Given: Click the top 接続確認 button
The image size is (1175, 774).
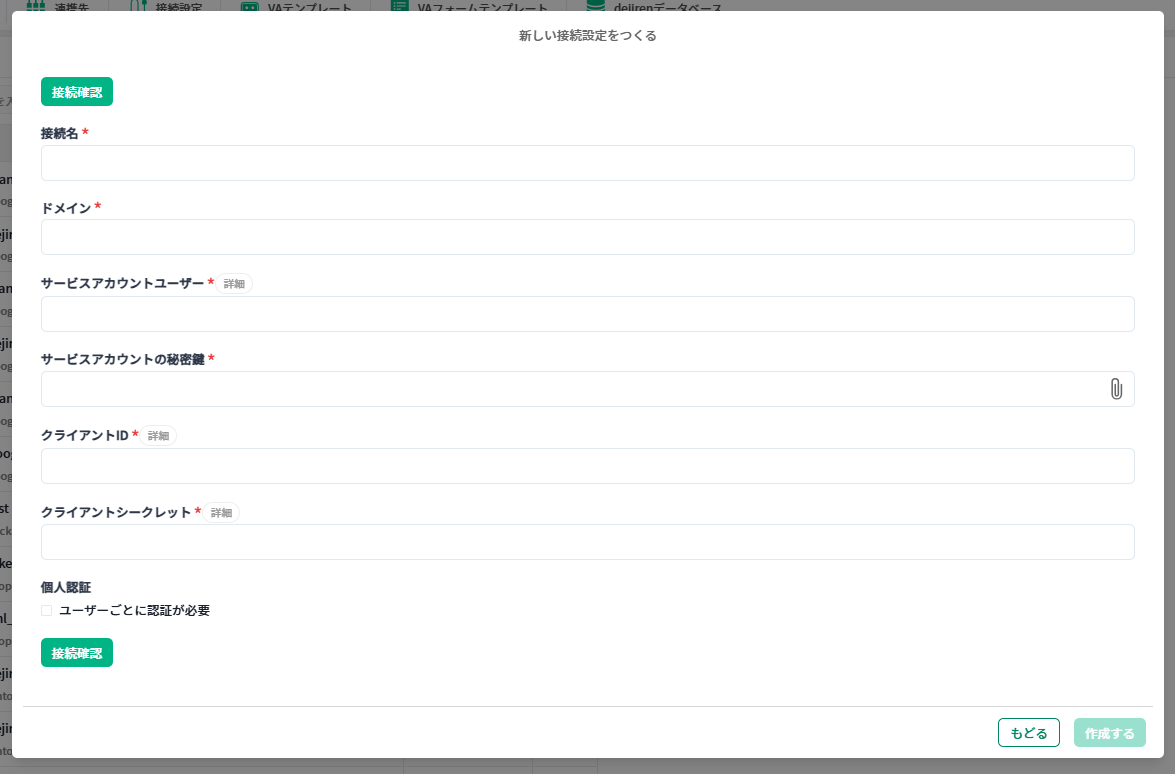Looking at the screenshot, I should pos(77,92).
